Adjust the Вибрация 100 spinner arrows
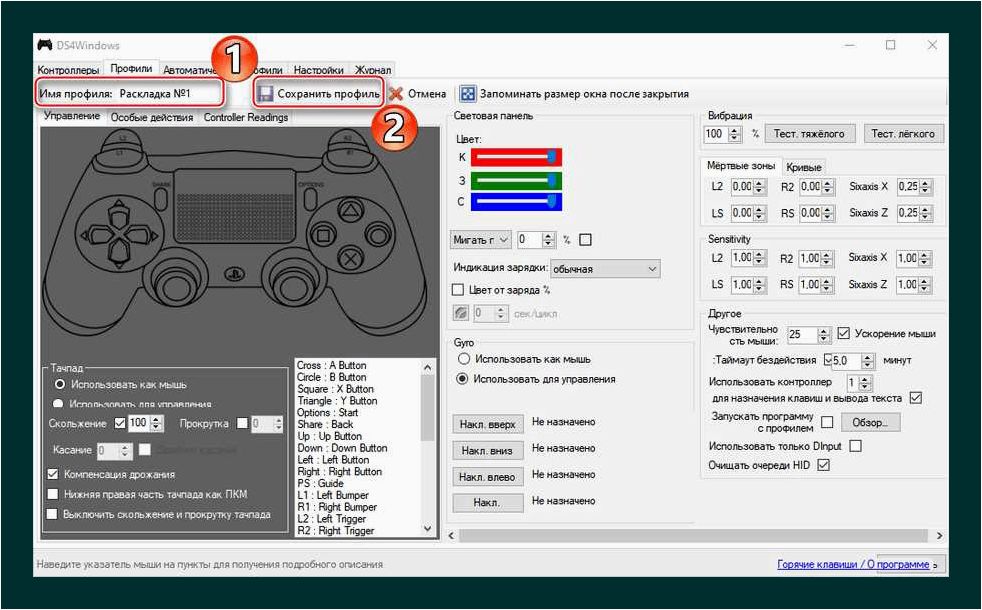 pos(735,133)
